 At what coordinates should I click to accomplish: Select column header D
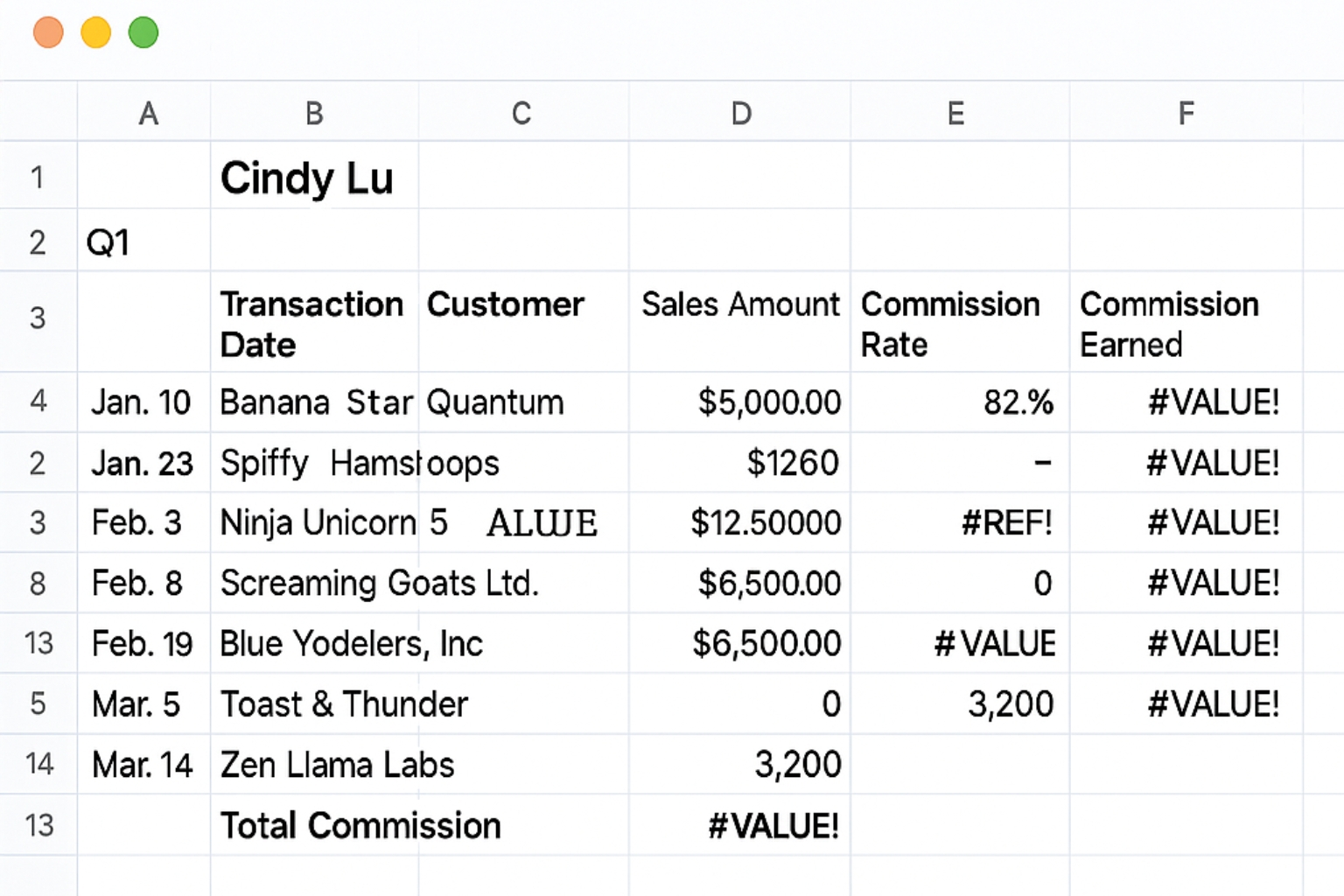739,112
